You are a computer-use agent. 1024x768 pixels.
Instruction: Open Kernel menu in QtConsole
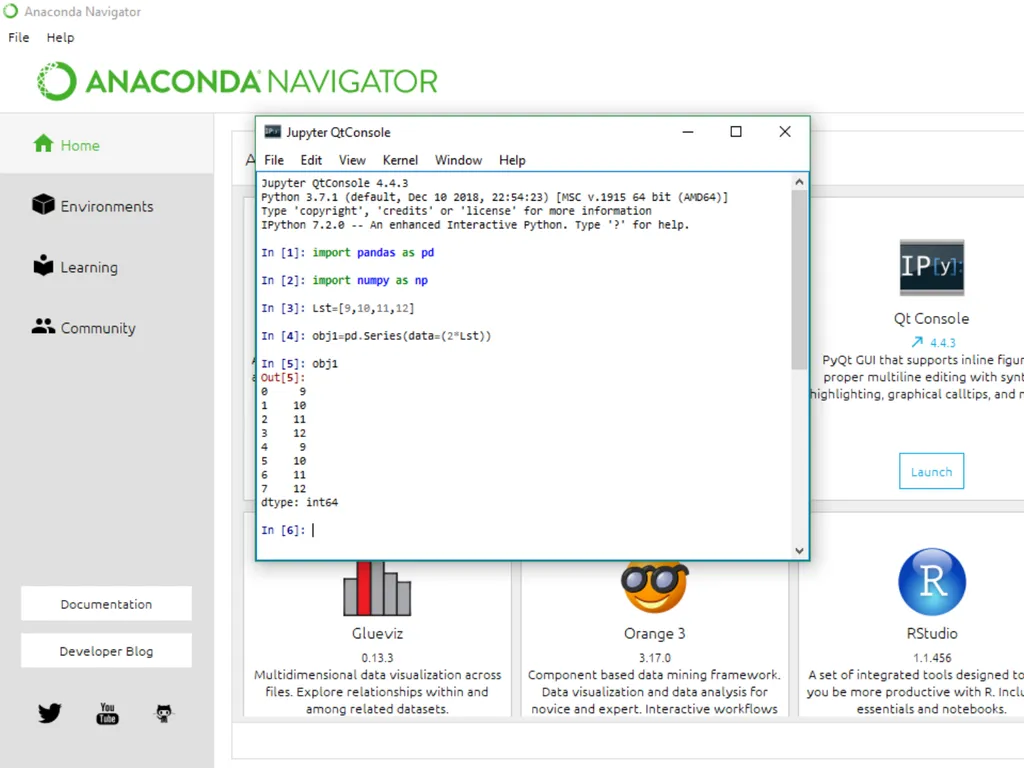pos(400,160)
